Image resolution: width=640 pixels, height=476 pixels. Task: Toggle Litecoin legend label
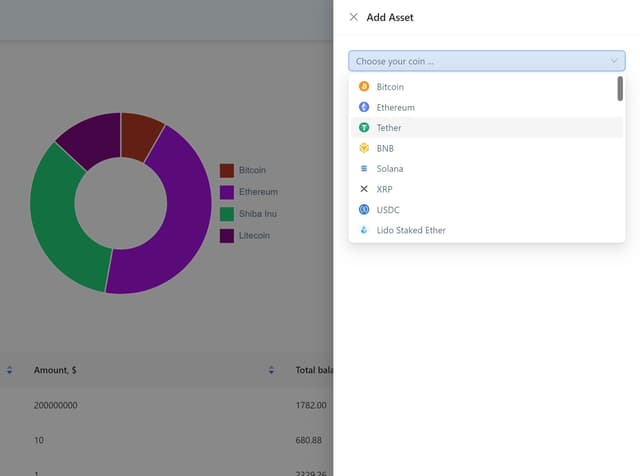pyautogui.click(x=254, y=236)
